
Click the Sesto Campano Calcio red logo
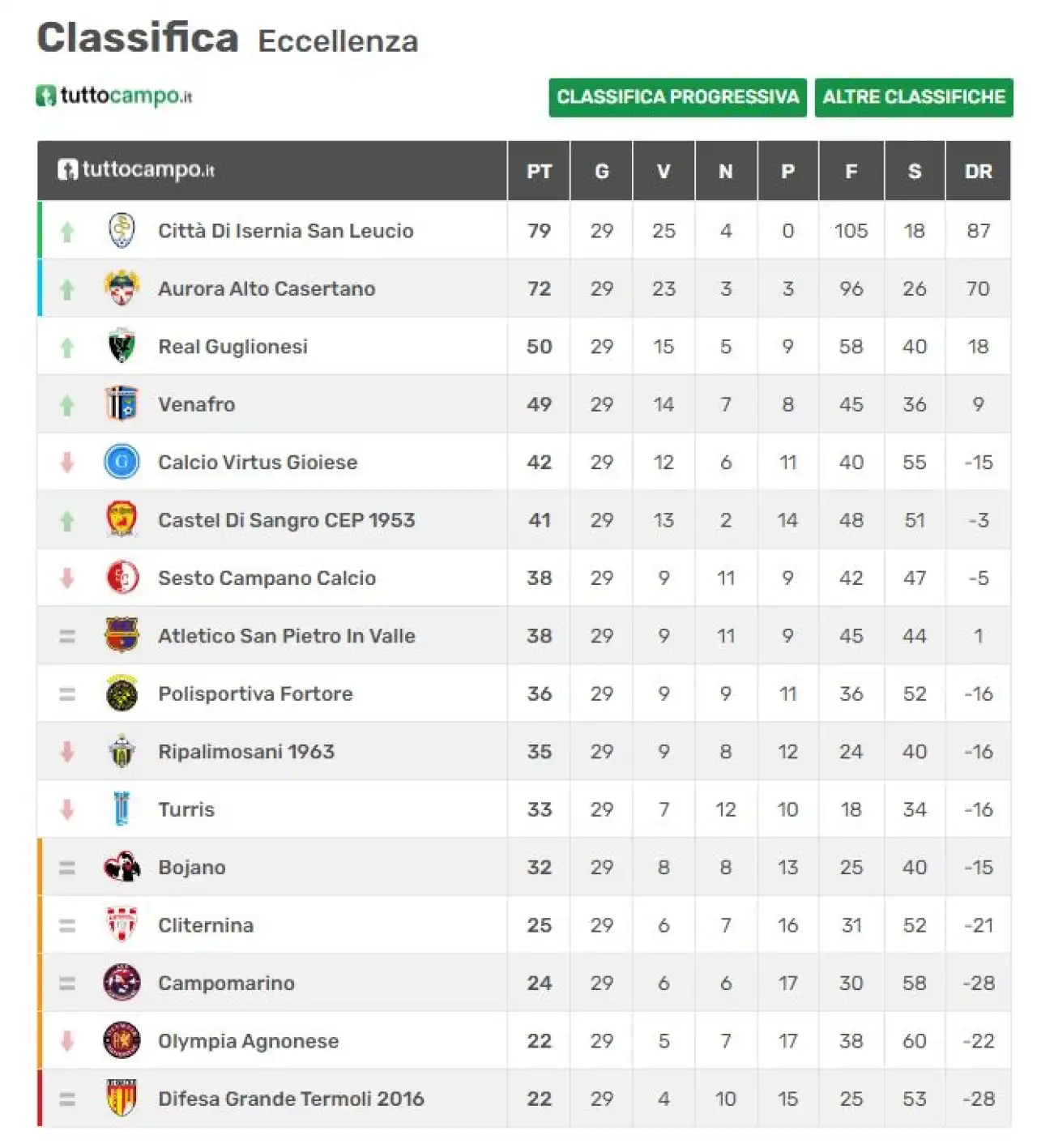(x=122, y=578)
